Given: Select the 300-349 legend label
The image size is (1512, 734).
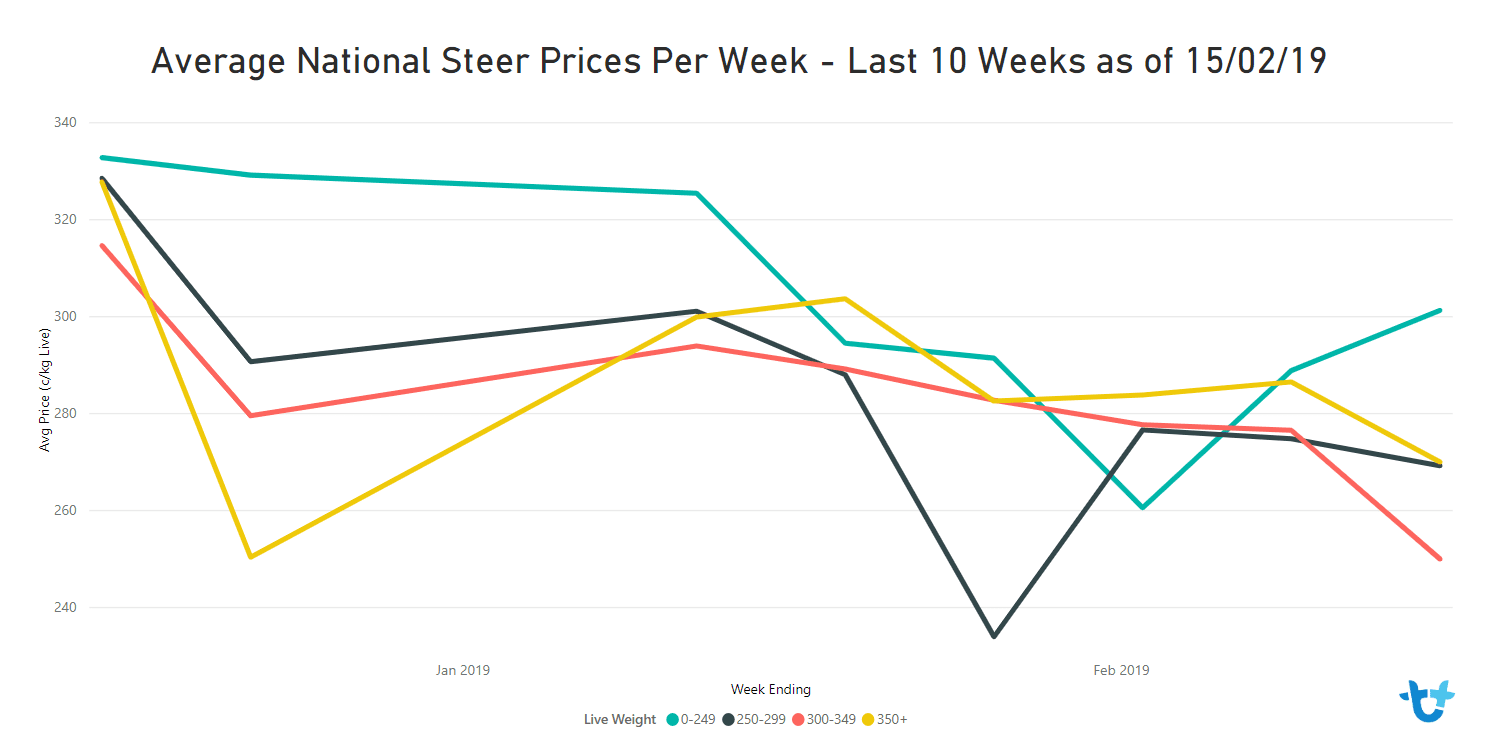Looking at the screenshot, I should coord(831,719).
